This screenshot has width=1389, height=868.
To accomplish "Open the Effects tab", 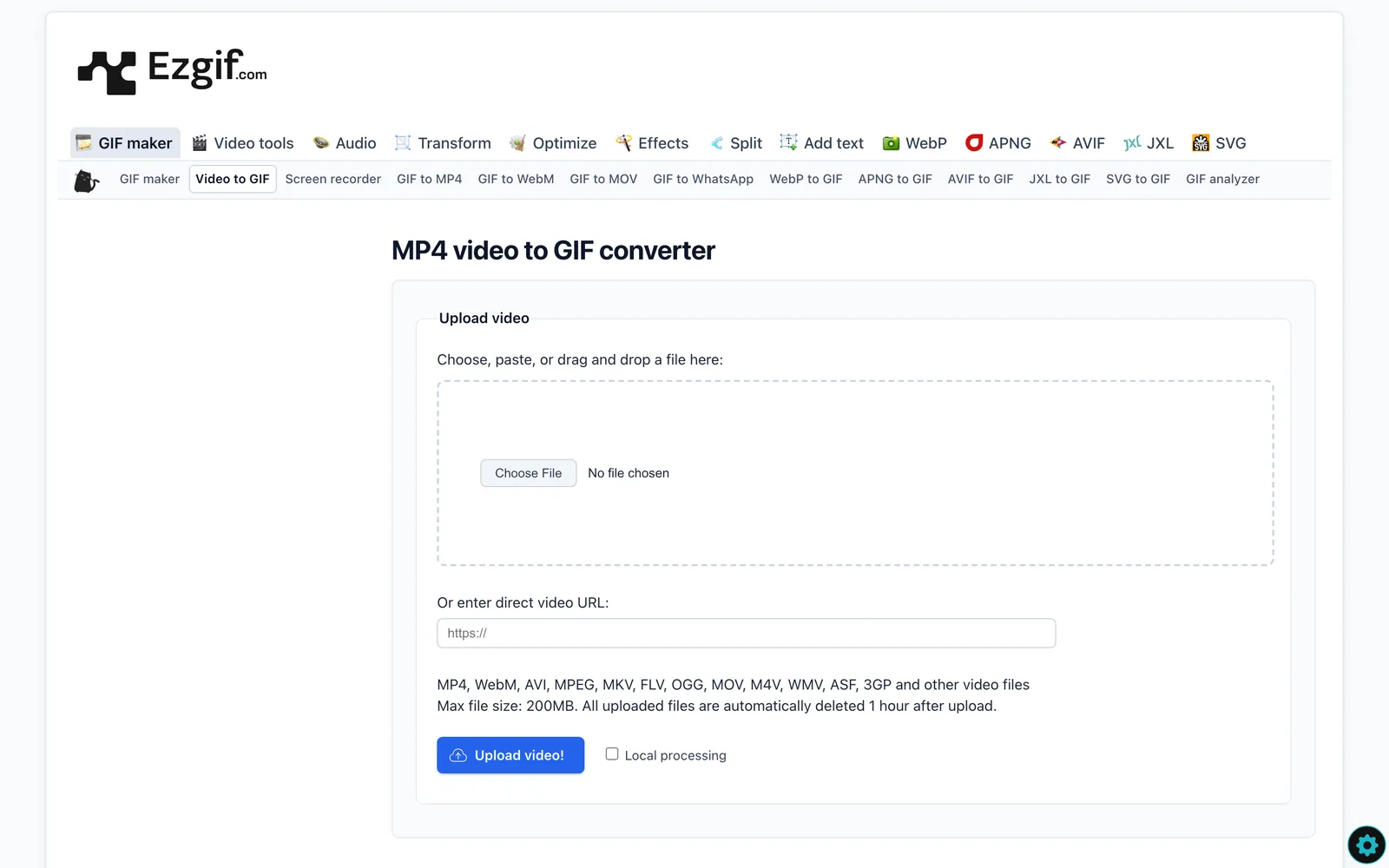I will [652, 143].
